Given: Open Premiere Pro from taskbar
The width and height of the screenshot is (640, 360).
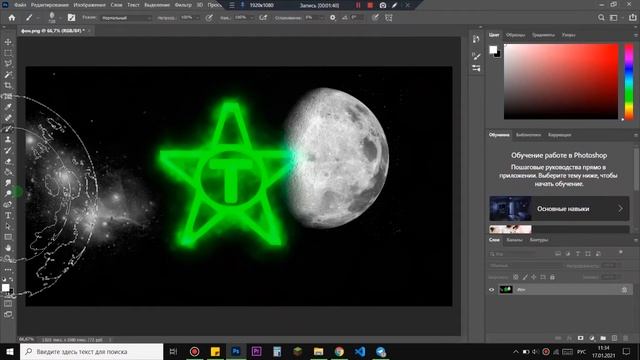Looking at the screenshot, I should pyautogui.click(x=256, y=351).
